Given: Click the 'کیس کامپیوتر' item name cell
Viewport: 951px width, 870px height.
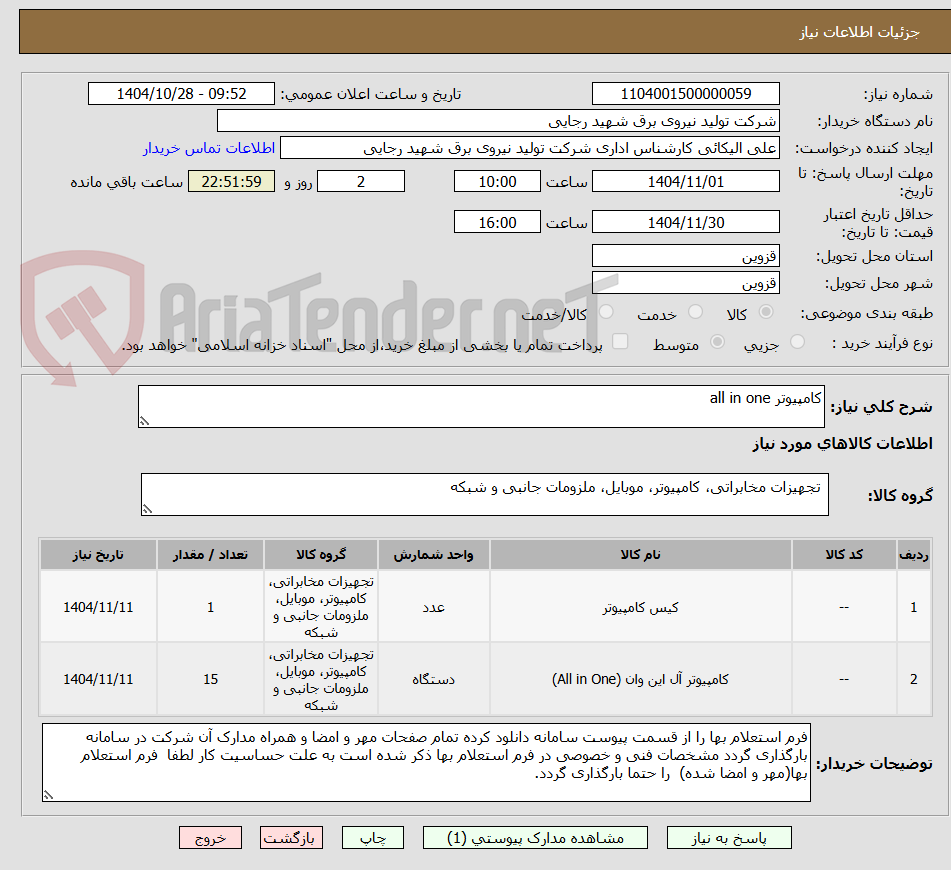Looking at the screenshot, I should (x=640, y=607).
